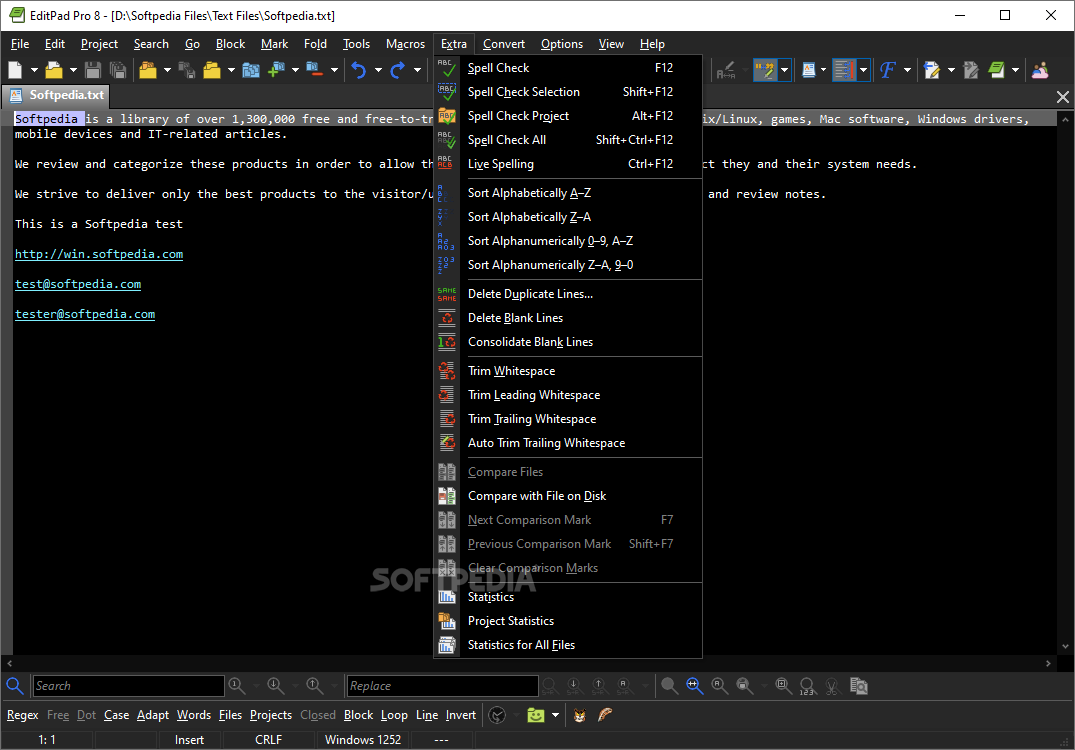Image resolution: width=1075 pixels, height=750 pixels.
Task: Click the blue project files icon
Action: point(251,70)
